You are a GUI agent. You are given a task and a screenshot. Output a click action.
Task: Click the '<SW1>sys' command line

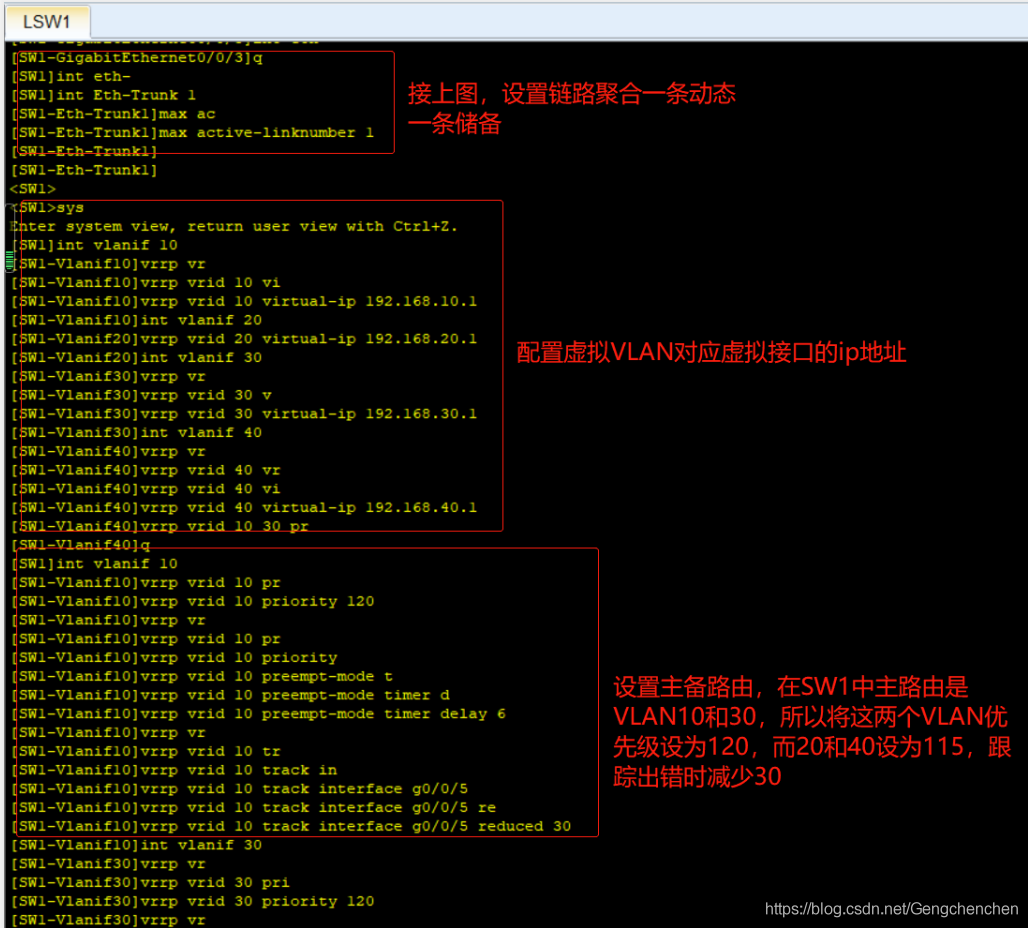tap(47, 208)
